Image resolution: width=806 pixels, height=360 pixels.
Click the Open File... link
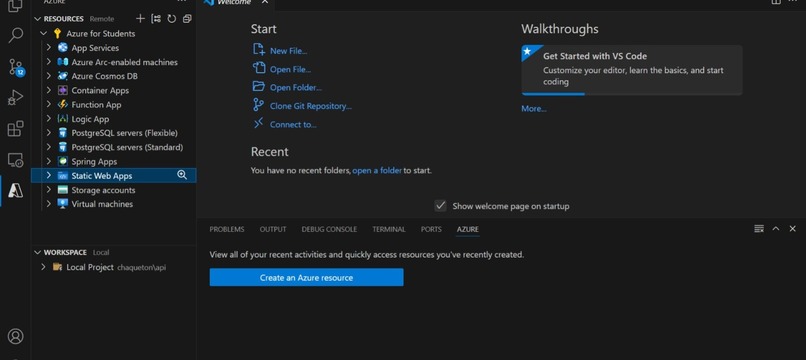290,69
